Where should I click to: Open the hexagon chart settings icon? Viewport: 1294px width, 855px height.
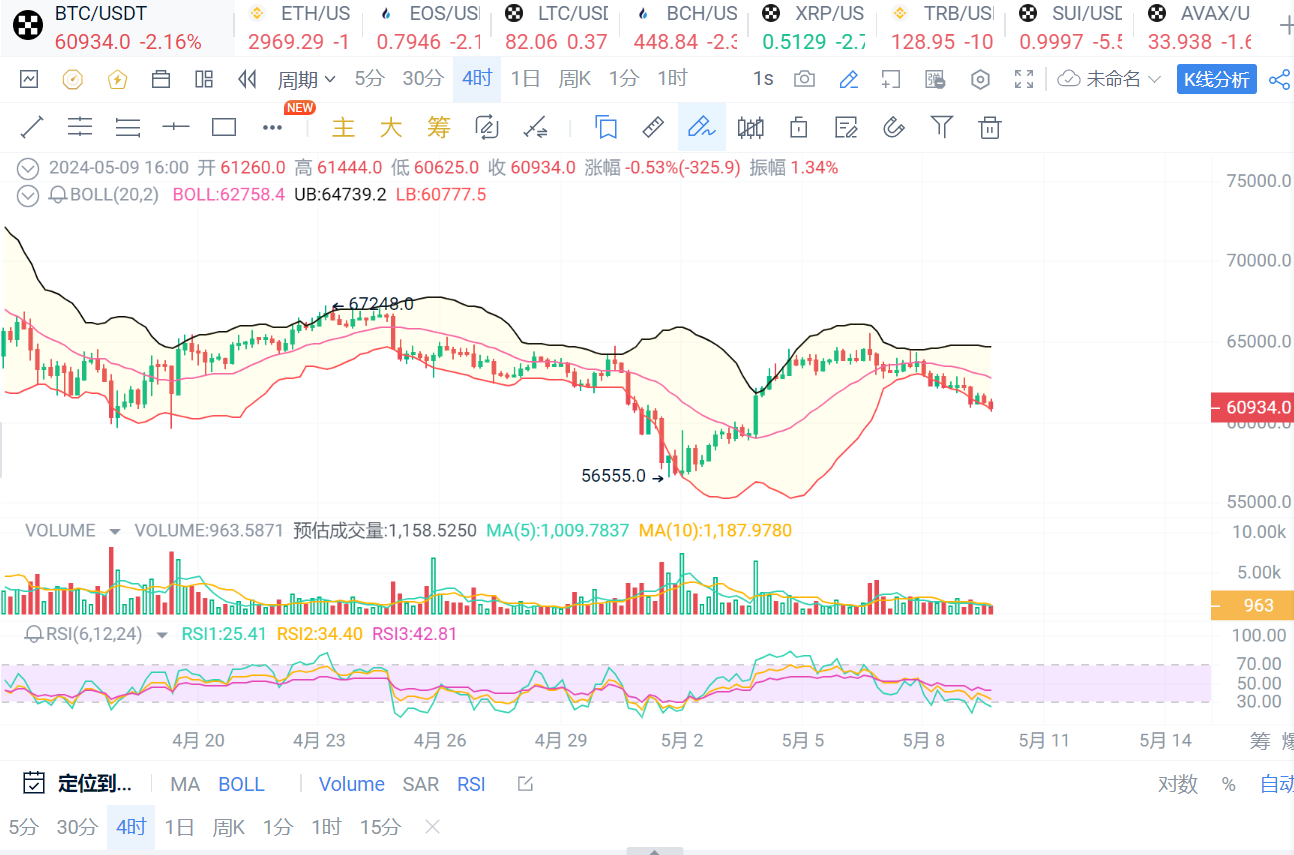click(980, 79)
